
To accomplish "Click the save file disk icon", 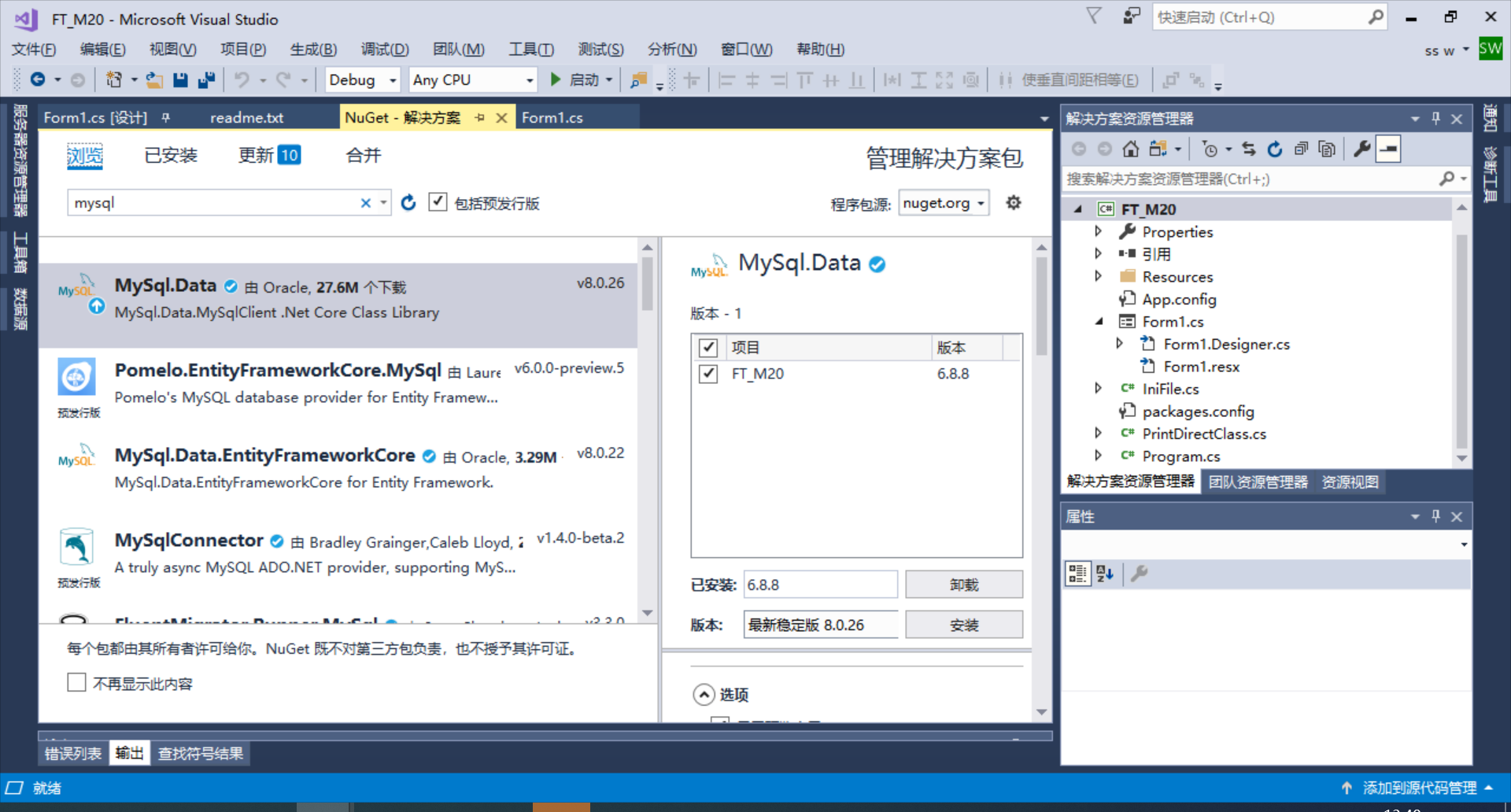I will click(181, 79).
